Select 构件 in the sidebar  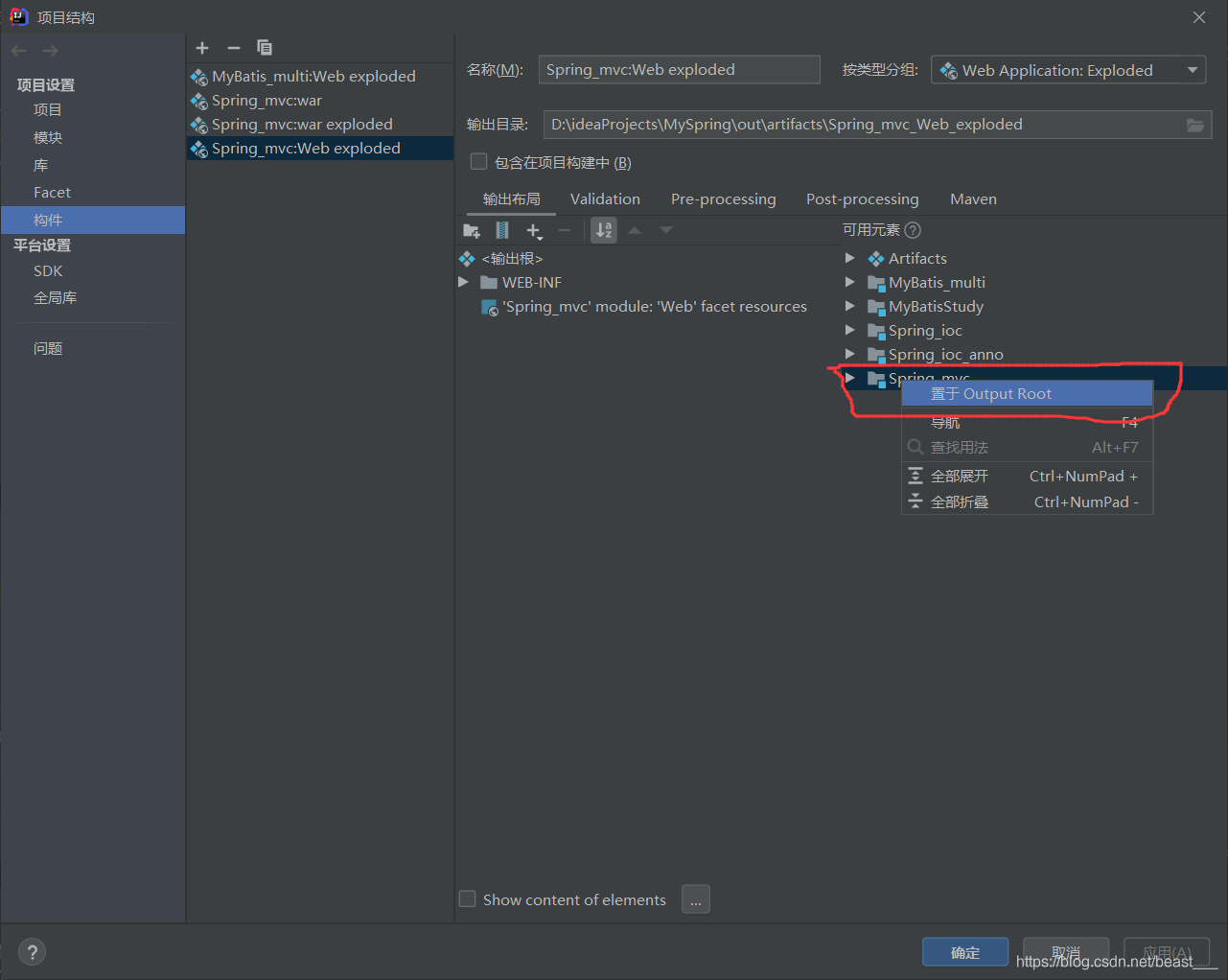[93, 221]
